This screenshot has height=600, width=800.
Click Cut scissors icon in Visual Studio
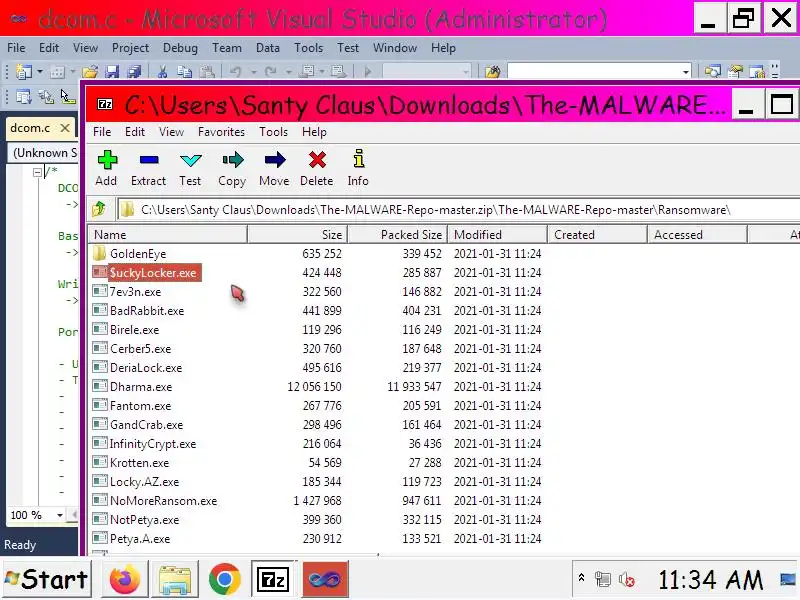point(162,71)
